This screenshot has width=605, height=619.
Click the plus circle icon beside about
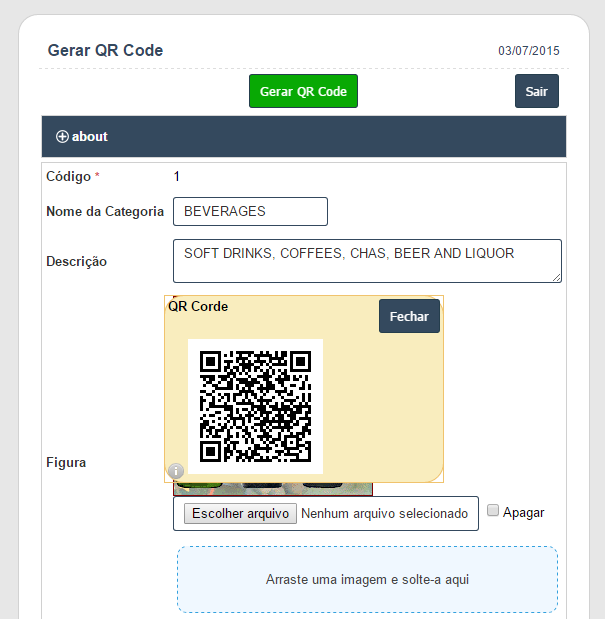tap(62, 136)
